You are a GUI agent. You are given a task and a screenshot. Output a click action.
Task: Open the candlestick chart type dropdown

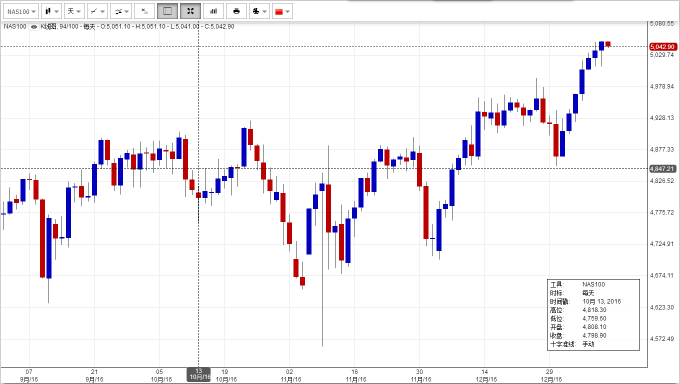click(x=52, y=11)
